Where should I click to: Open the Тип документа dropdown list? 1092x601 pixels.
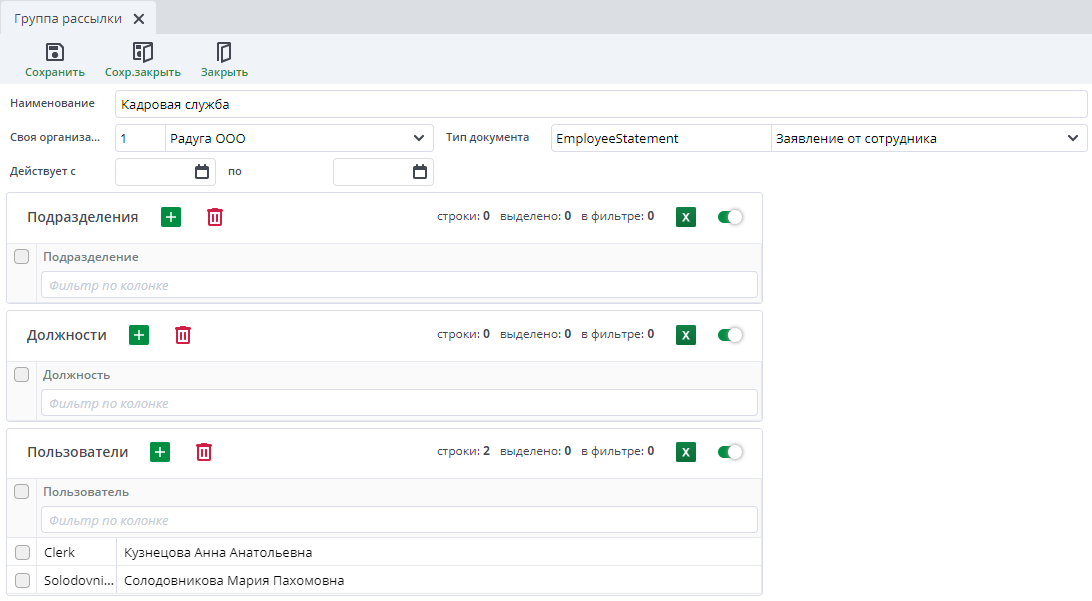[x=1072, y=138]
